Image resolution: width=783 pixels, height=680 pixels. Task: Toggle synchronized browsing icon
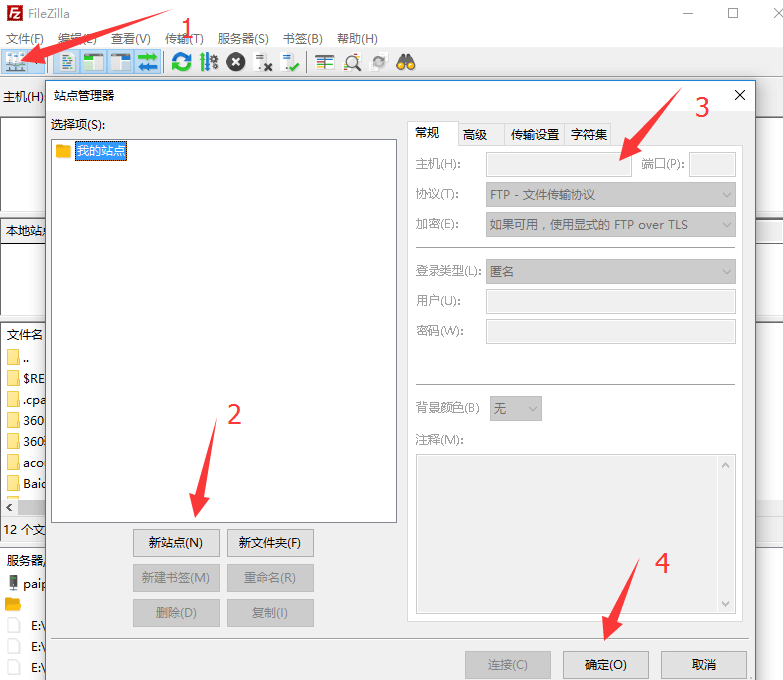coord(379,62)
